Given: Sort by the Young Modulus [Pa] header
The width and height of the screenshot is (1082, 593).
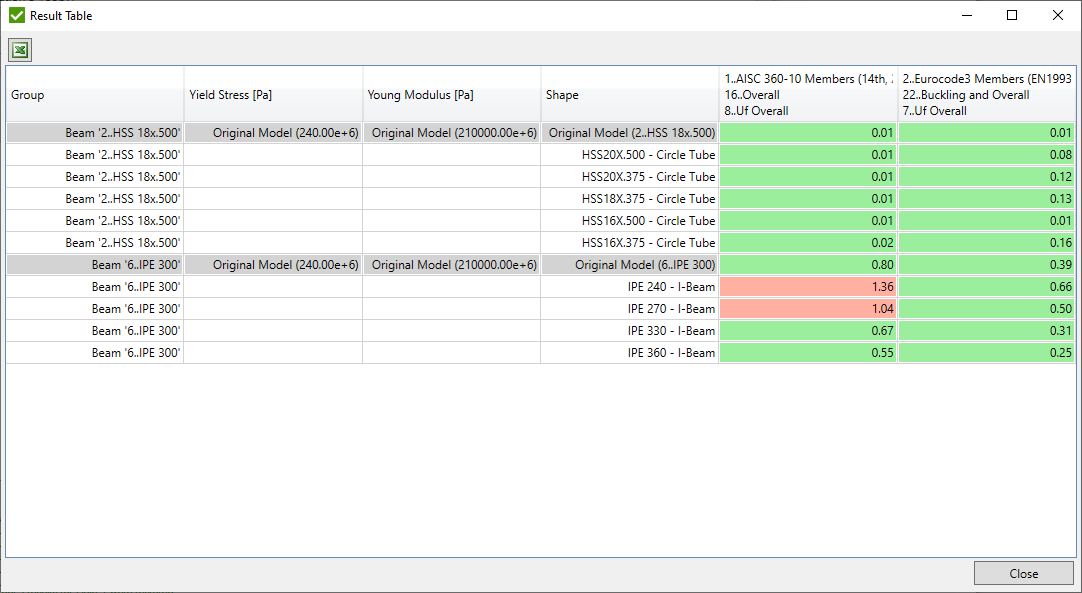Looking at the screenshot, I should pos(451,94).
